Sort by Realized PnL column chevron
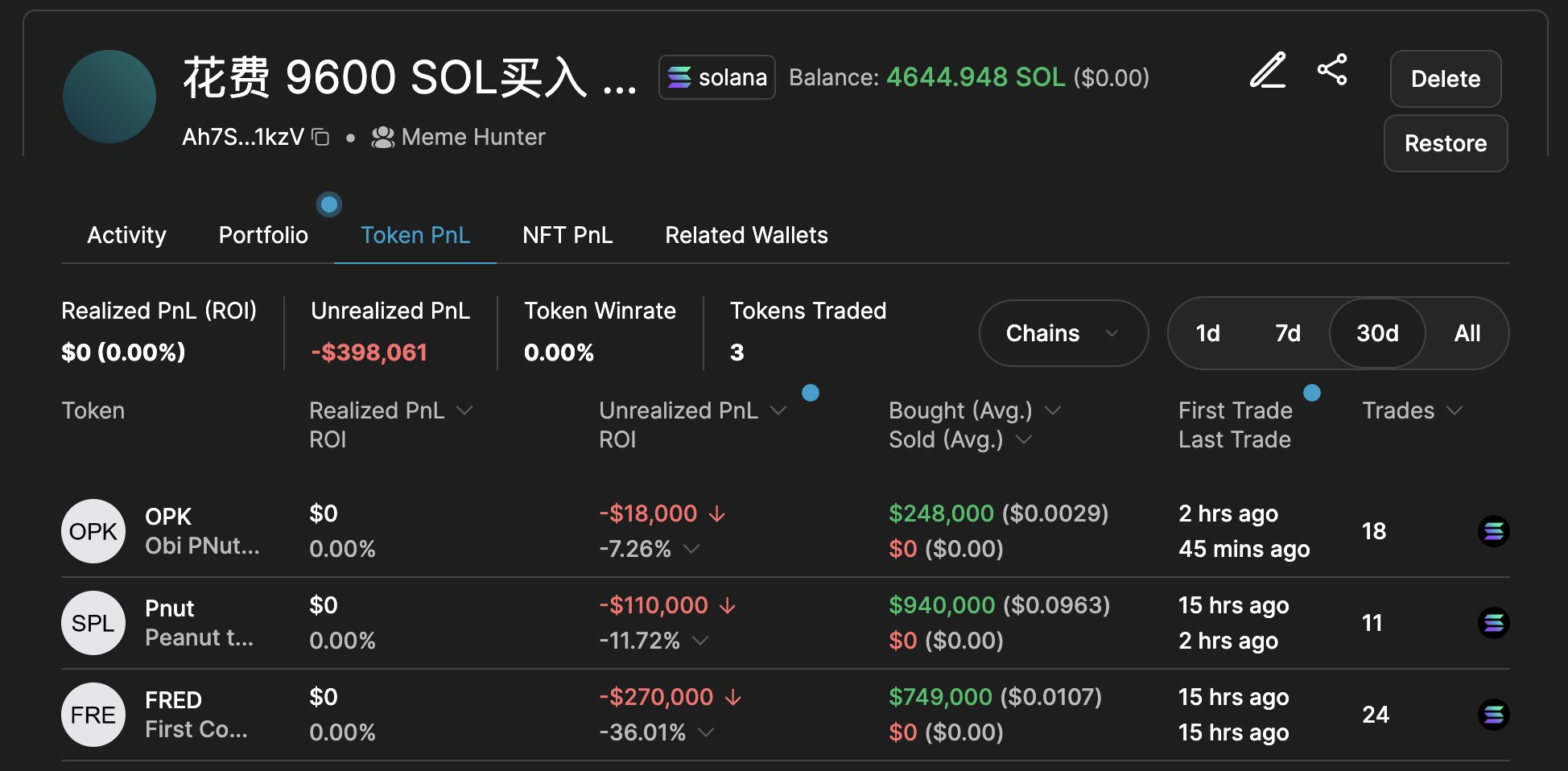This screenshot has width=1568, height=771. coord(464,410)
